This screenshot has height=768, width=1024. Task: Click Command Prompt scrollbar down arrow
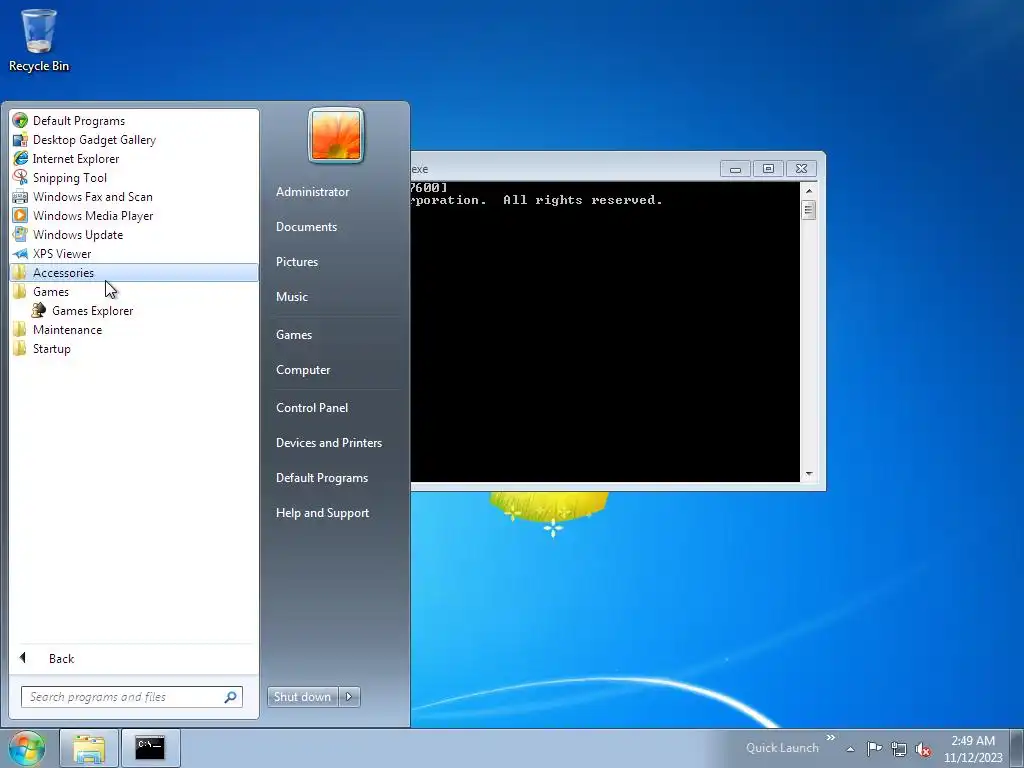(x=808, y=474)
